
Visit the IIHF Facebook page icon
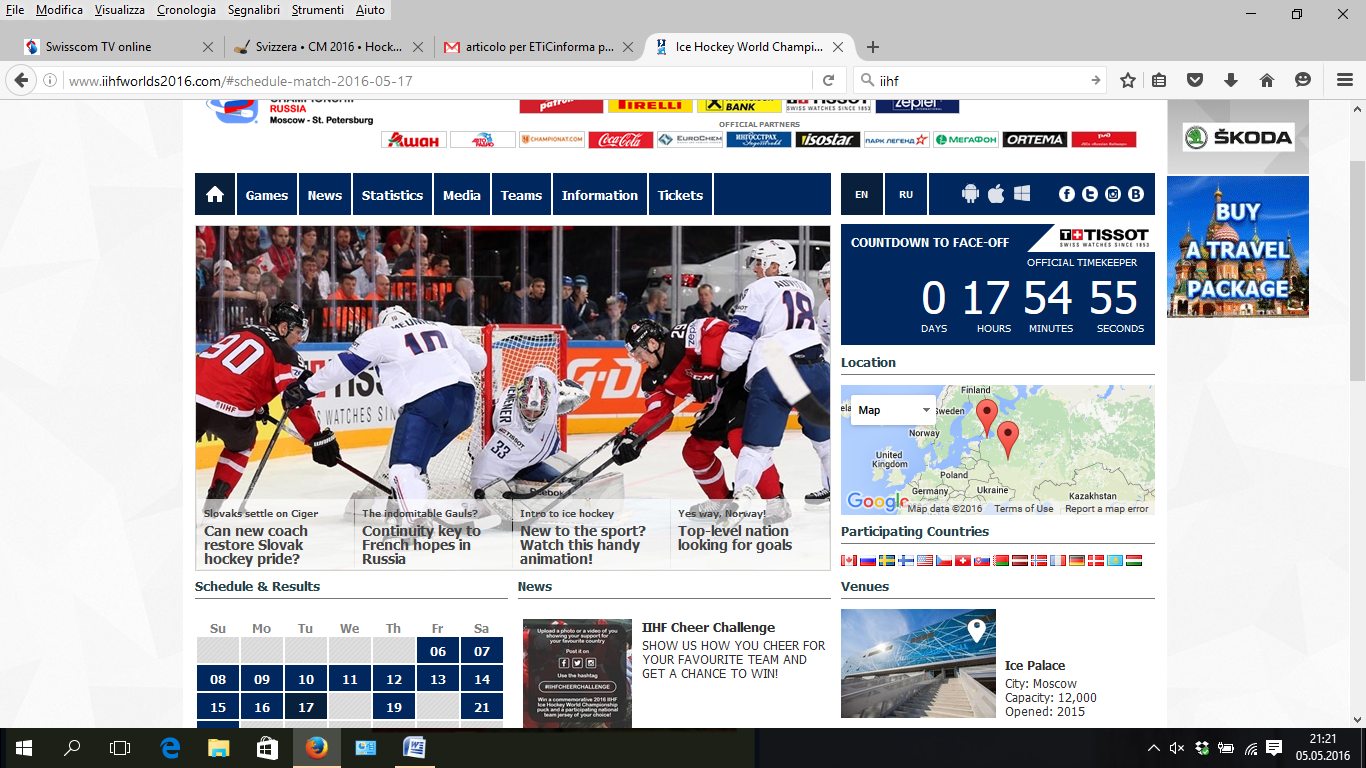coord(1067,195)
